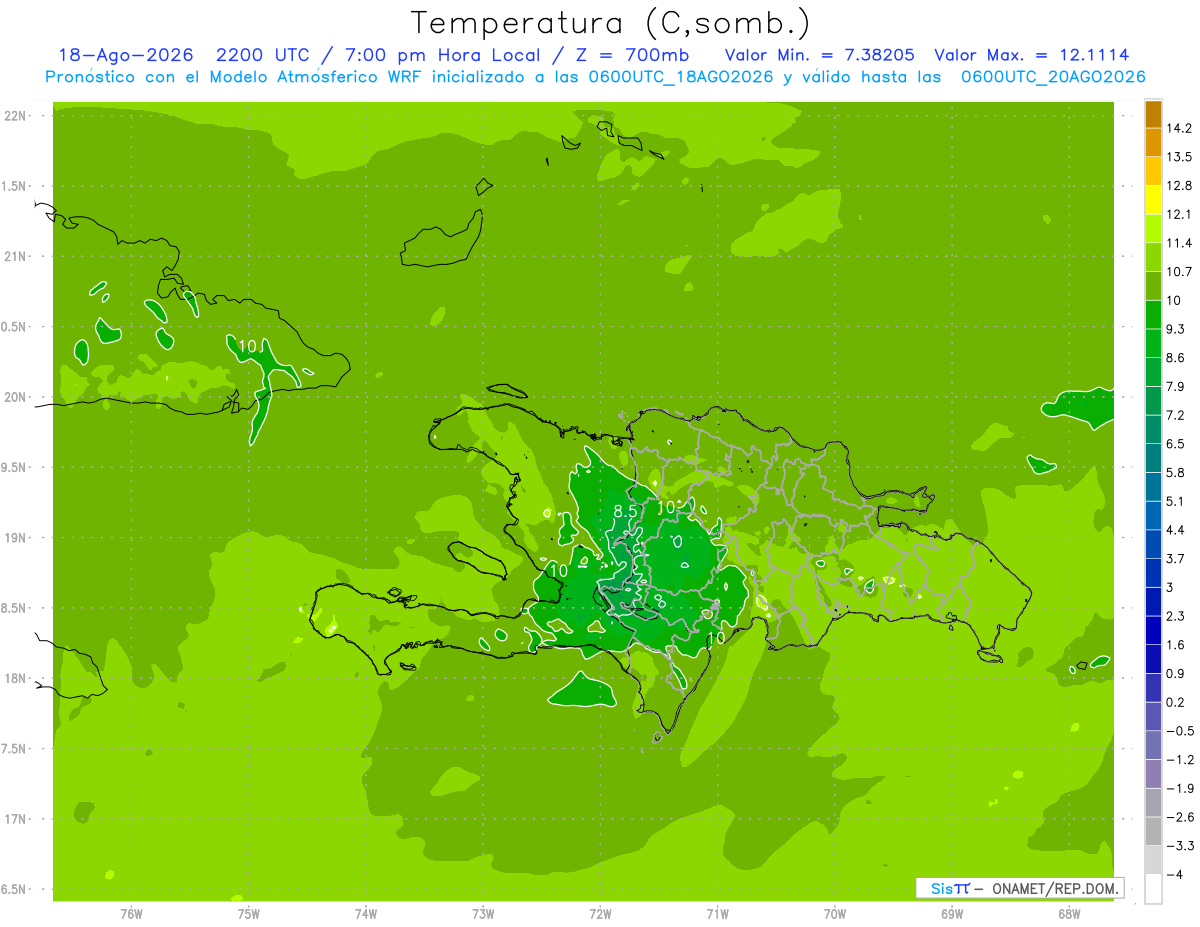Viewport: 1200px width, 927px height.
Task: Pick the swatch between 11.4 and 12.1
Action: point(1153,229)
